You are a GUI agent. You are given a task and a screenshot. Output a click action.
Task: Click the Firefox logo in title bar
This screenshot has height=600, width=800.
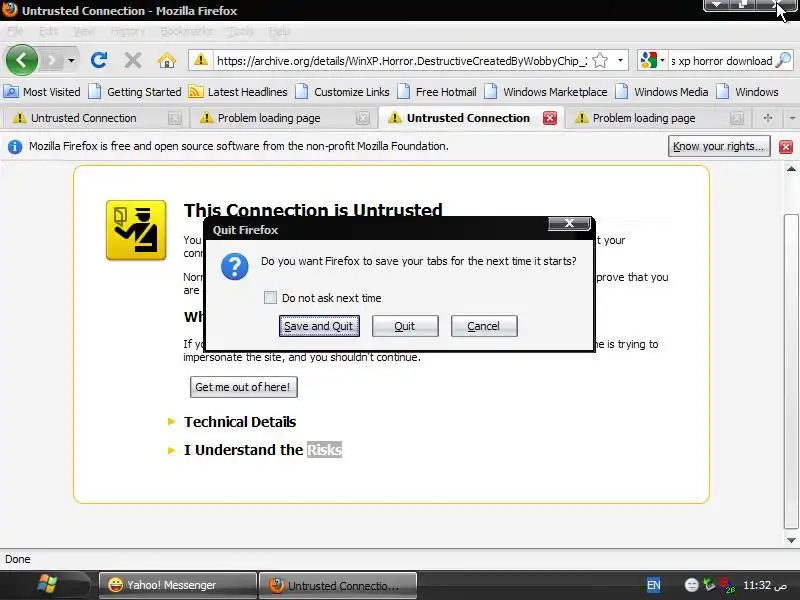click(x=9, y=10)
